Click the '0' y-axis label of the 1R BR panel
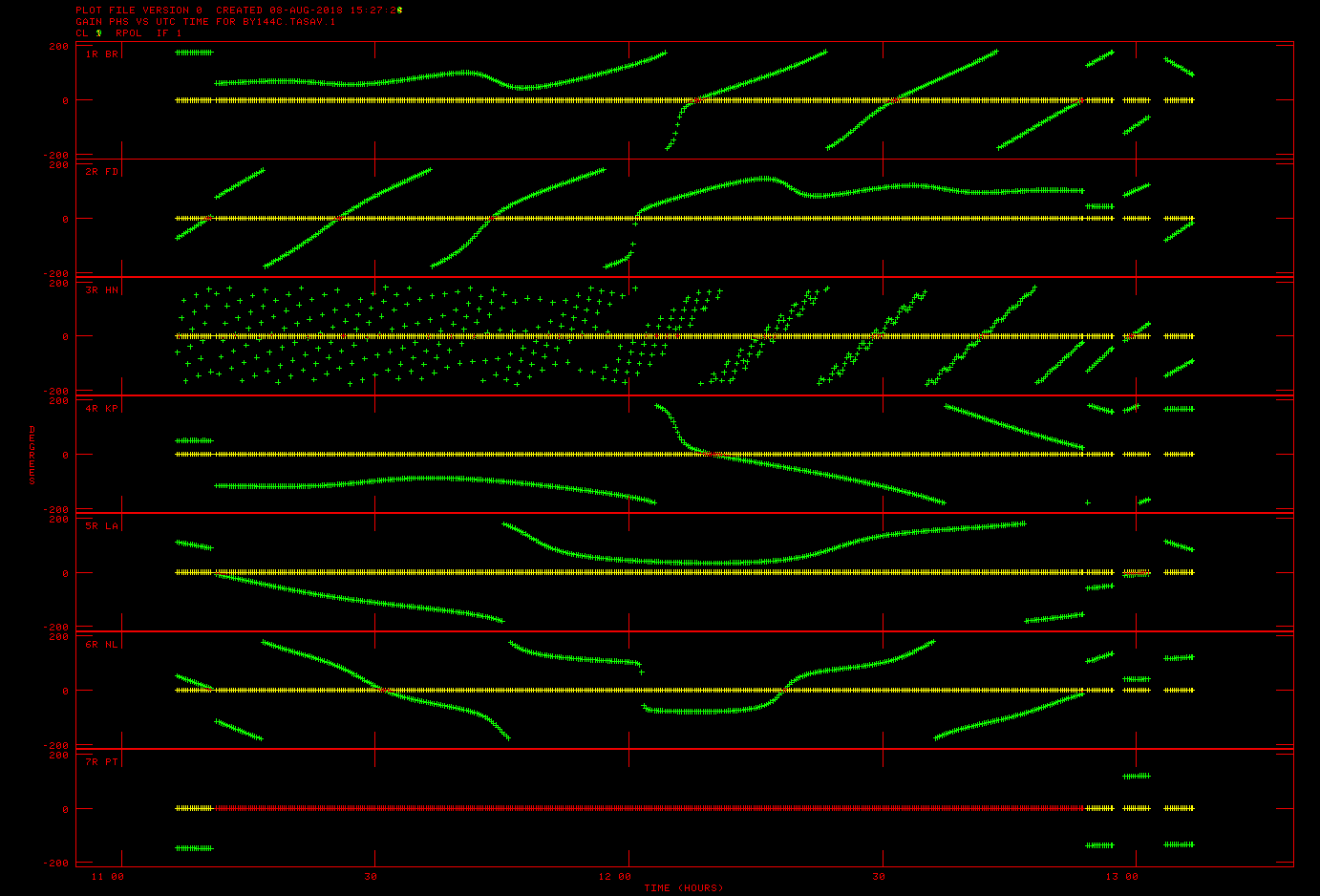1320x896 pixels. [65, 100]
